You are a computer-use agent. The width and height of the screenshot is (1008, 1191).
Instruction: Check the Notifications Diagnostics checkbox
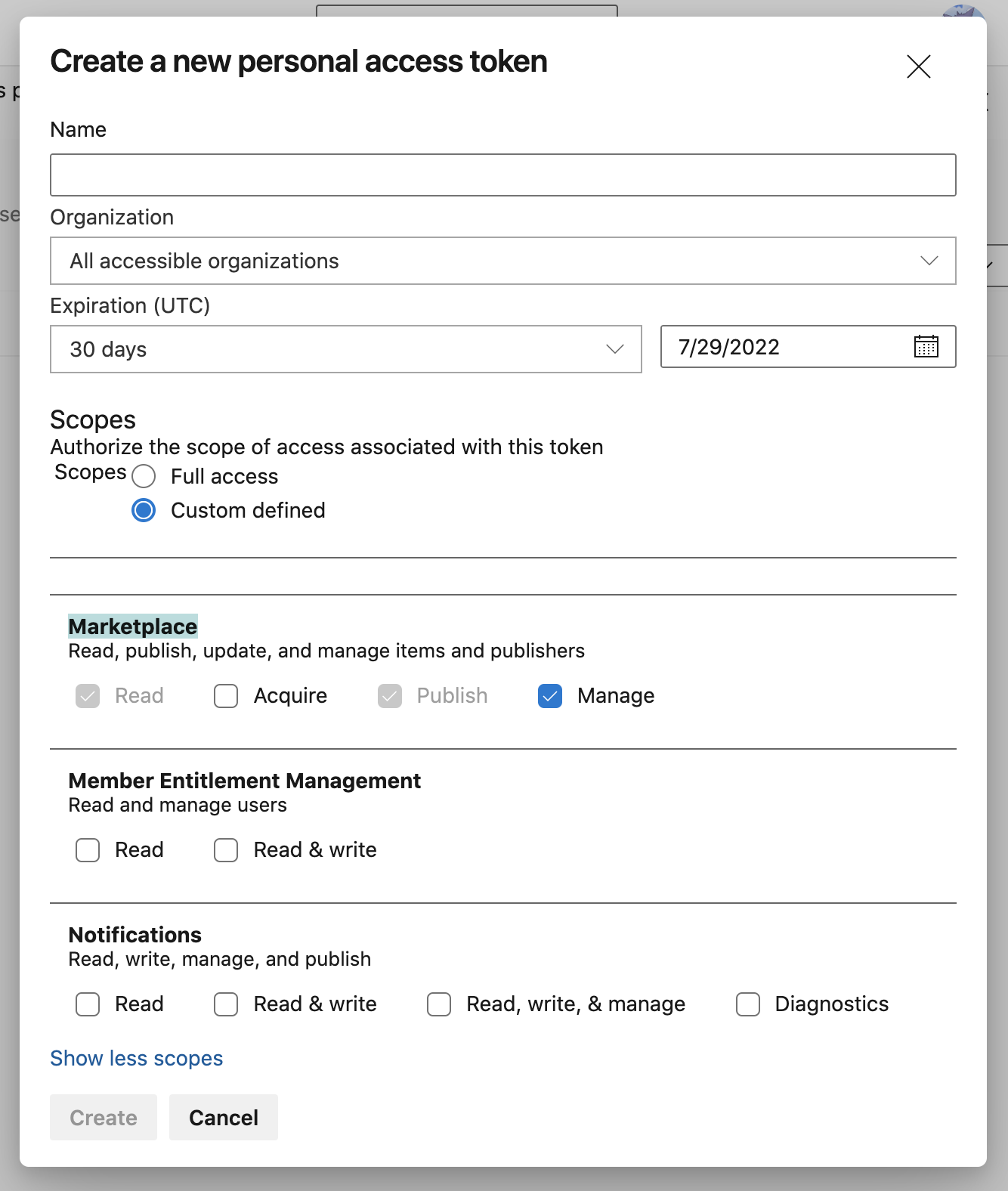(748, 1004)
